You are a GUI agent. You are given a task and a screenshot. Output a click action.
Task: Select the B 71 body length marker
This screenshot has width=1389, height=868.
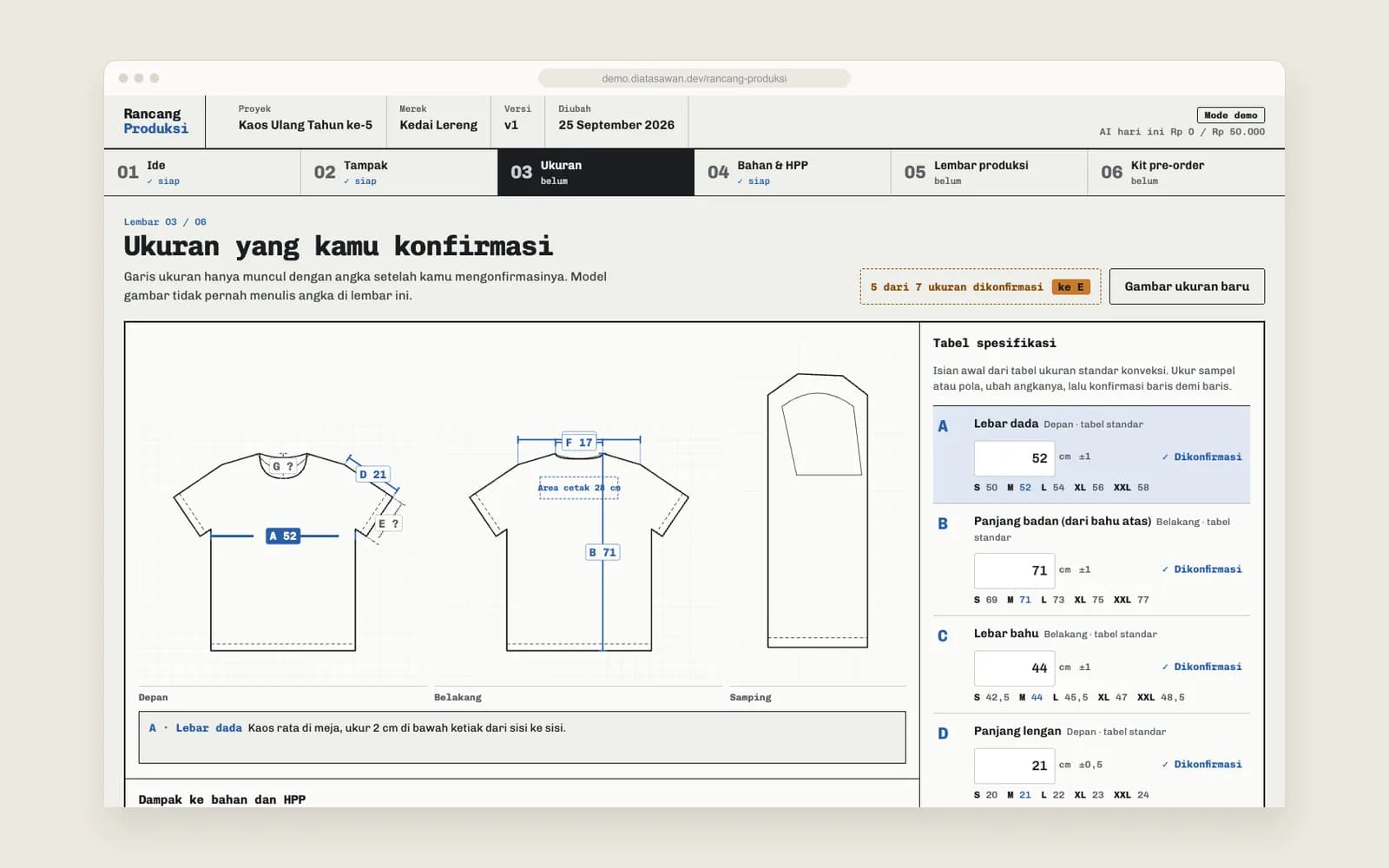(x=602, y=552)
